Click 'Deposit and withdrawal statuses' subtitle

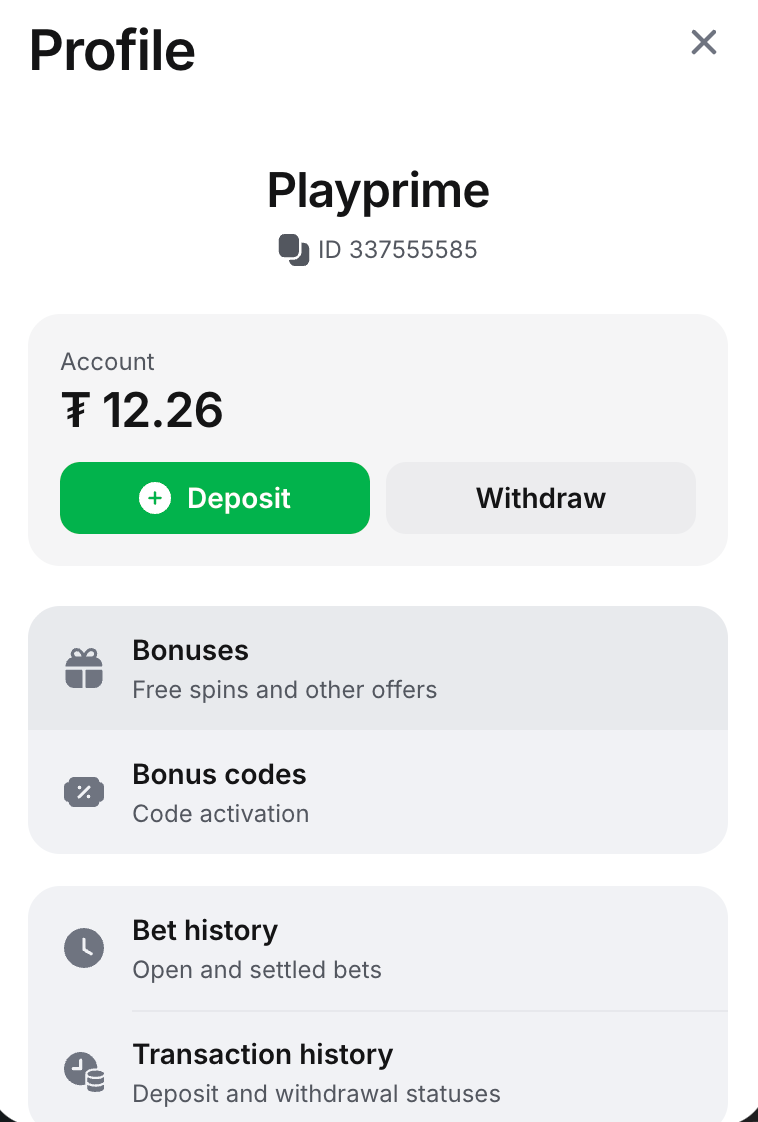pyautogui.click(x=316, y=1094)
